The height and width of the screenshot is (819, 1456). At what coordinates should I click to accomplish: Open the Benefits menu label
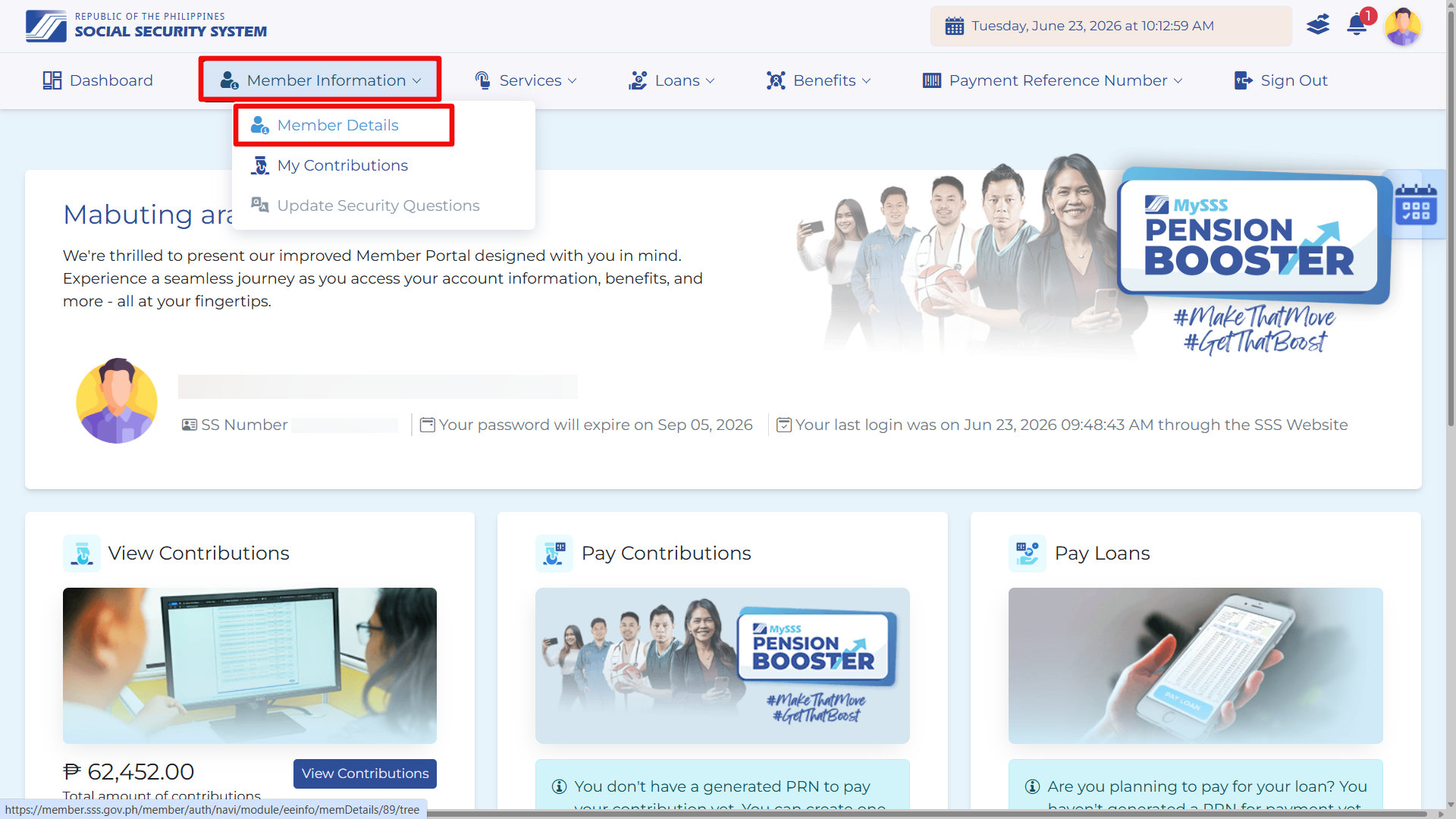coord(824,80)
